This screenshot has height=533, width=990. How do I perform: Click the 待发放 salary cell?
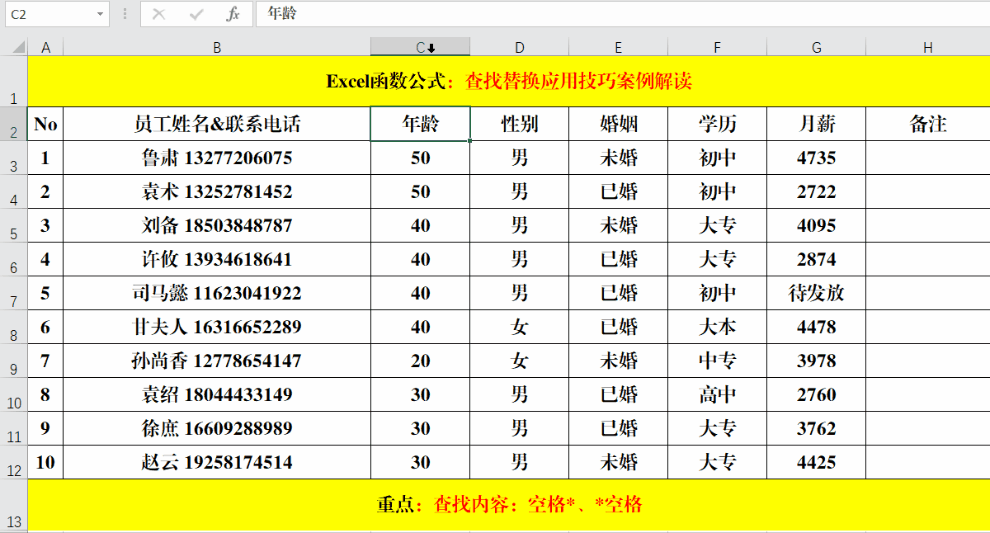click(816, 293)
